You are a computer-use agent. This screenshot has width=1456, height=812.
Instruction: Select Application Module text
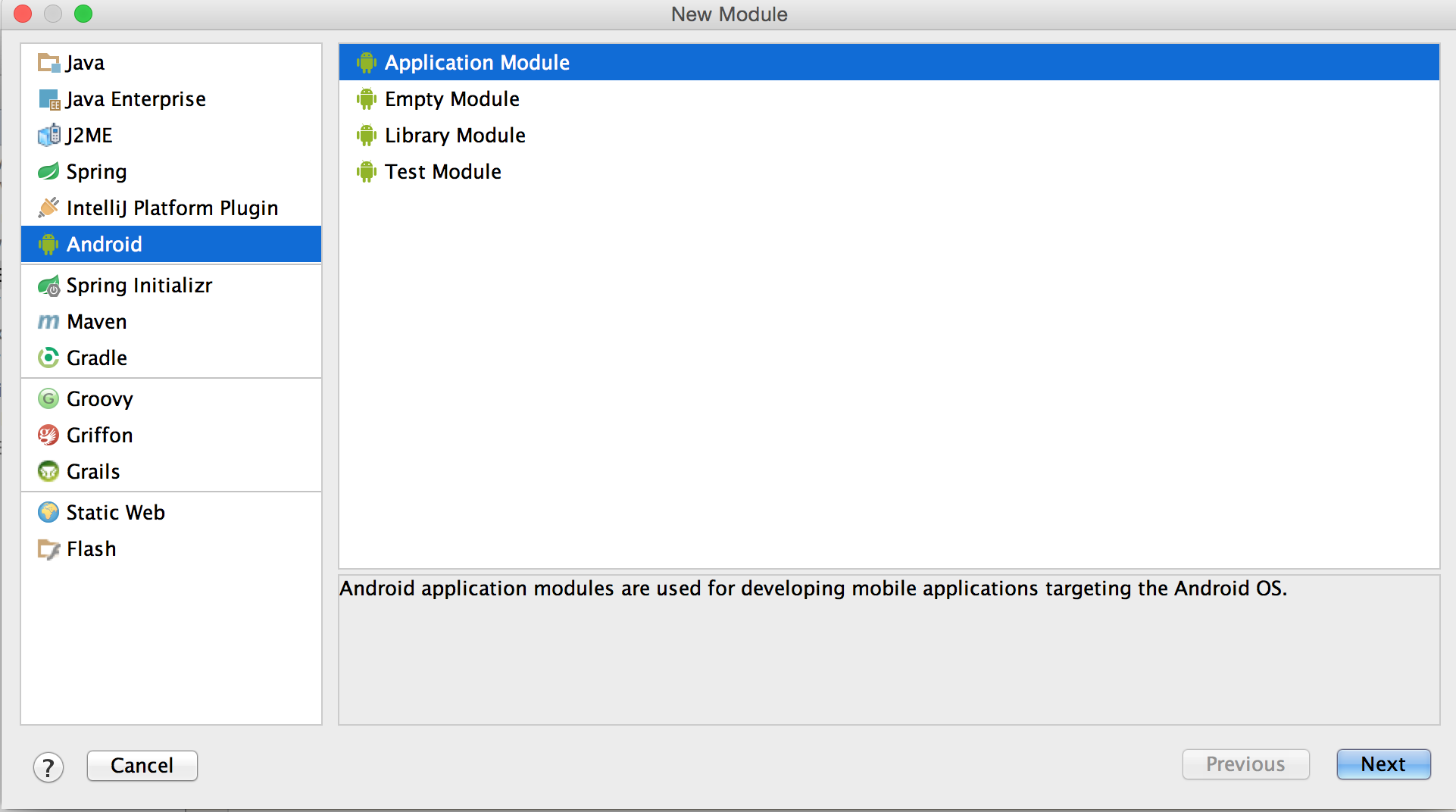tap(477, 63)
